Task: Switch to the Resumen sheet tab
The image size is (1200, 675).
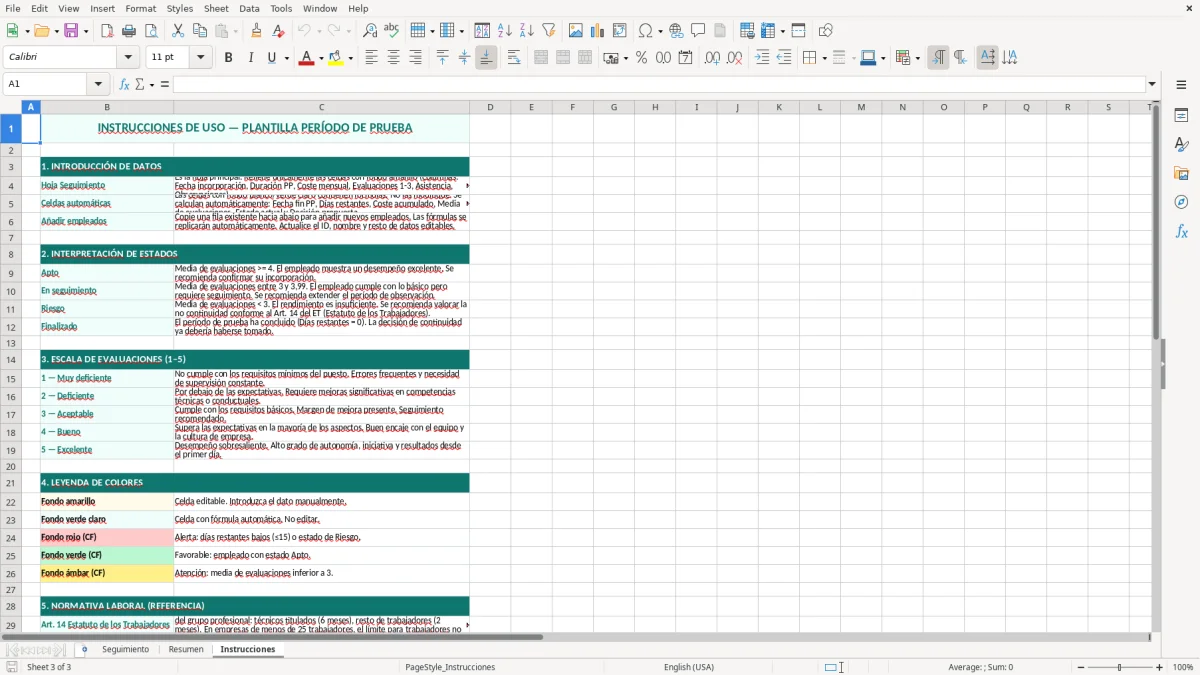Action: (186, 650)
